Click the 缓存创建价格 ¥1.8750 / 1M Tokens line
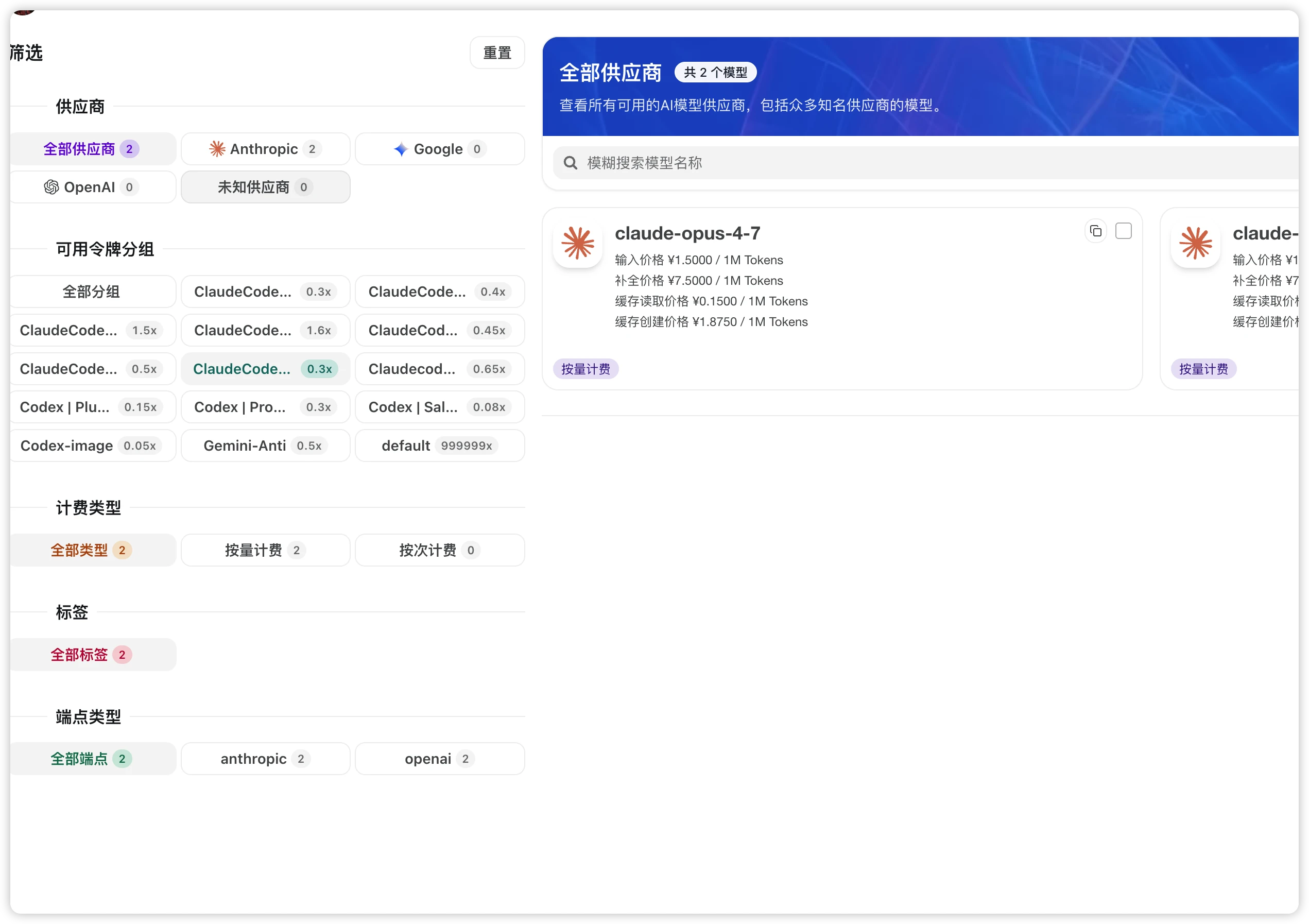The image size is (1309, 924). click(712, 322)
